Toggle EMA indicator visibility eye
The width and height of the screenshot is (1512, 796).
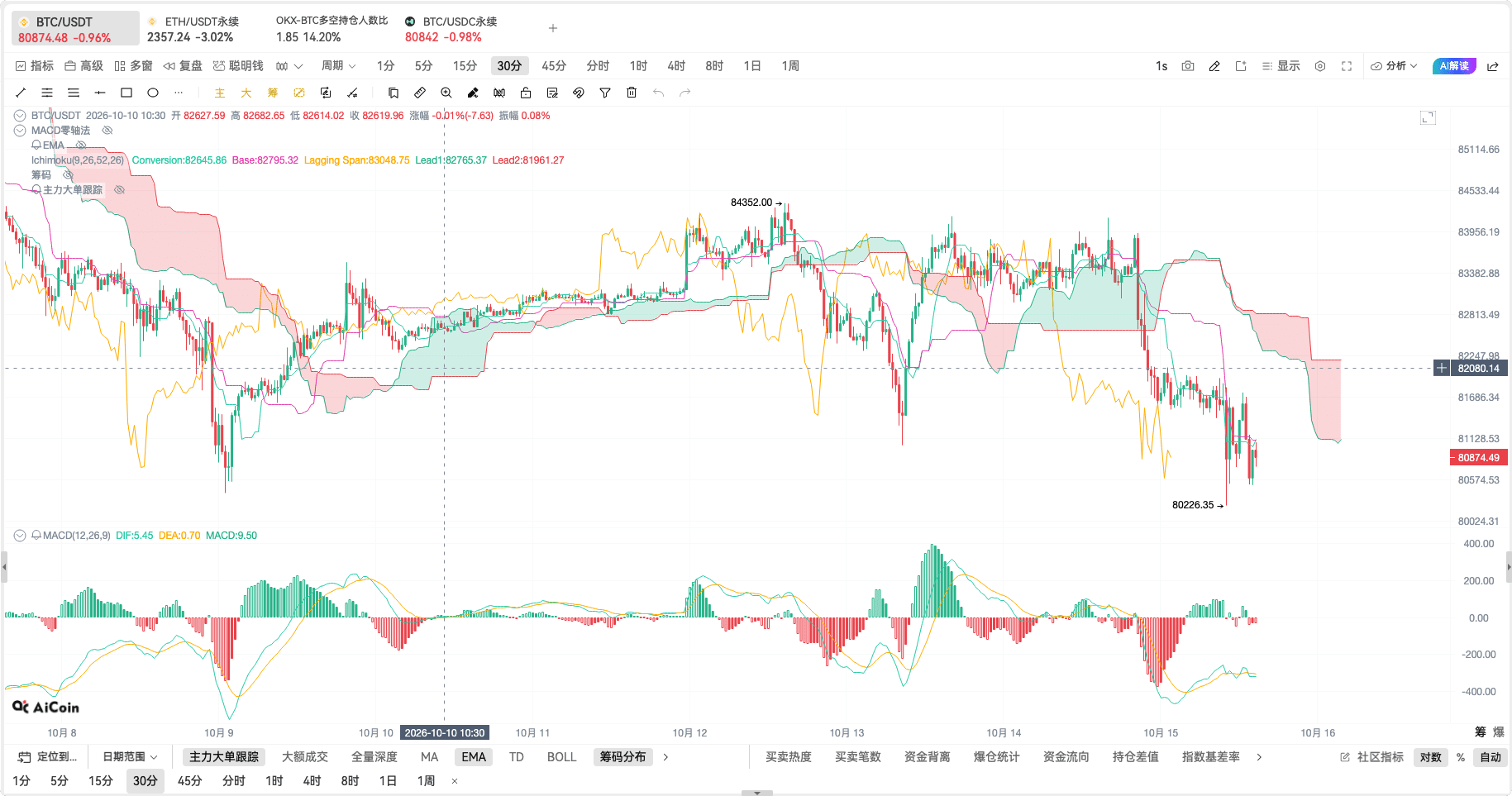81,145
